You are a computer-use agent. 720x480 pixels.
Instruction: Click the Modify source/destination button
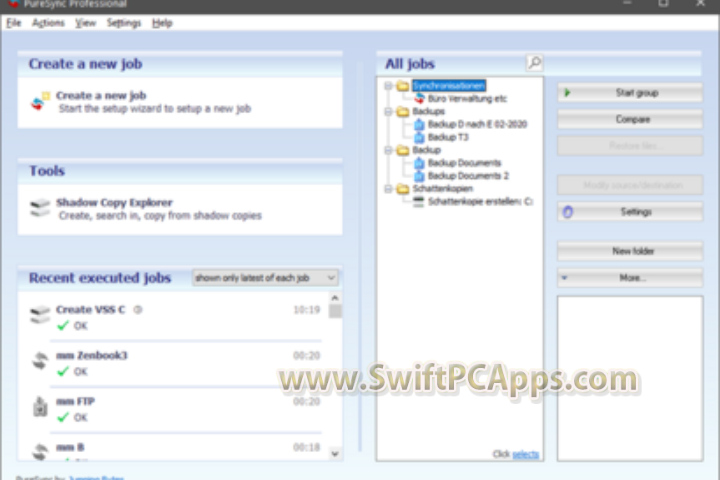pyautogui.click(x=630, y=185)
